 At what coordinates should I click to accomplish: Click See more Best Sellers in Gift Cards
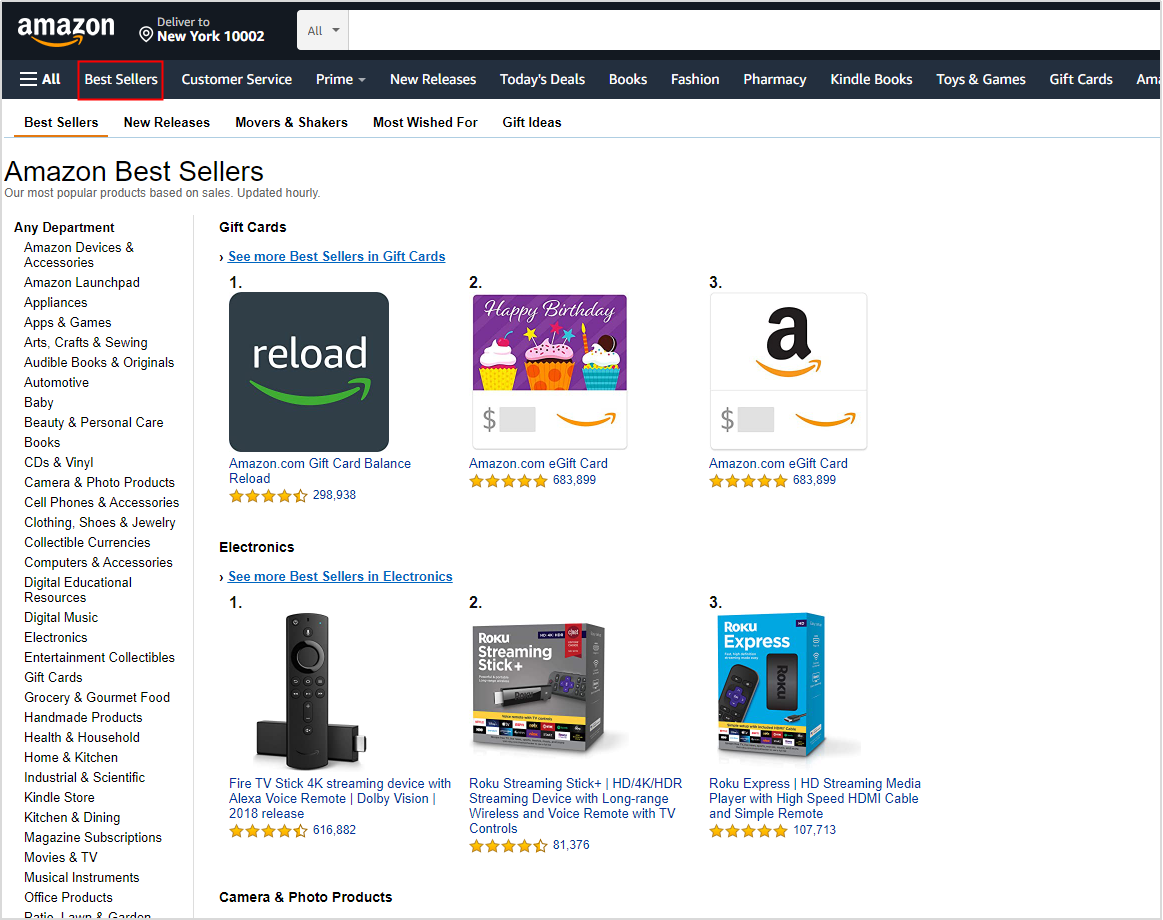pos(336,256)
